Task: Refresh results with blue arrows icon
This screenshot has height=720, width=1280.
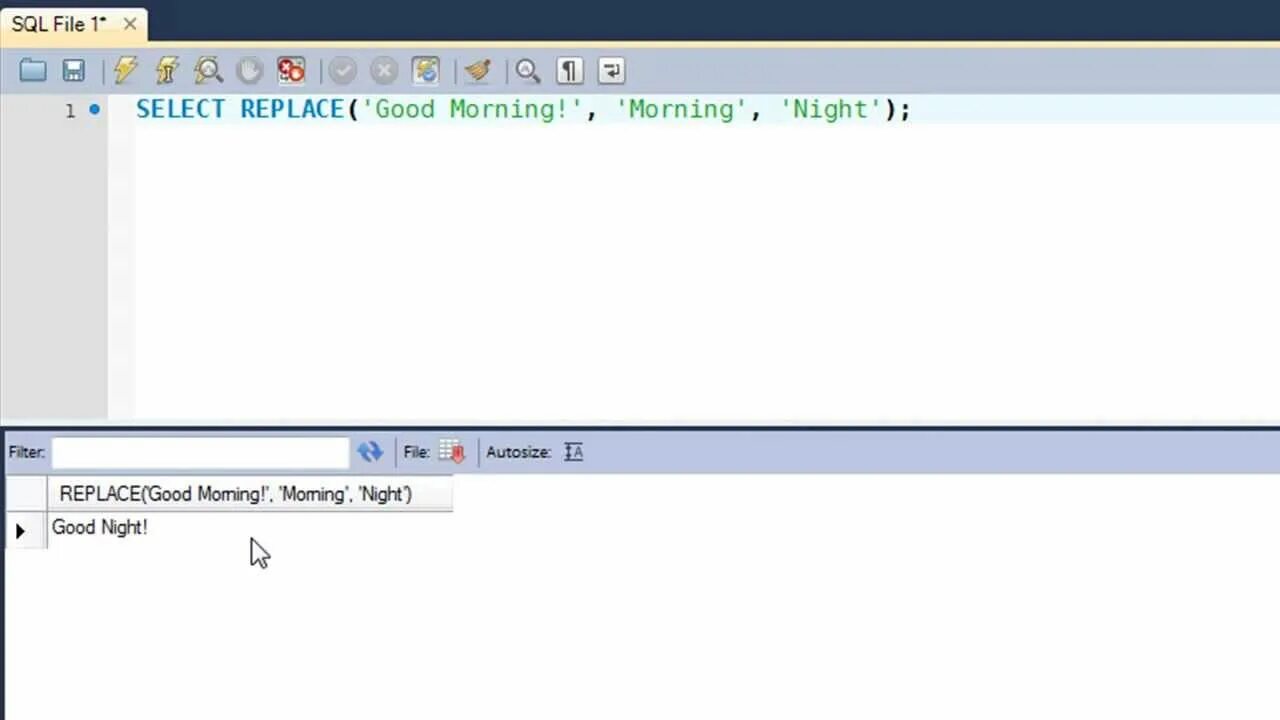Action: [x=370, y=452]
